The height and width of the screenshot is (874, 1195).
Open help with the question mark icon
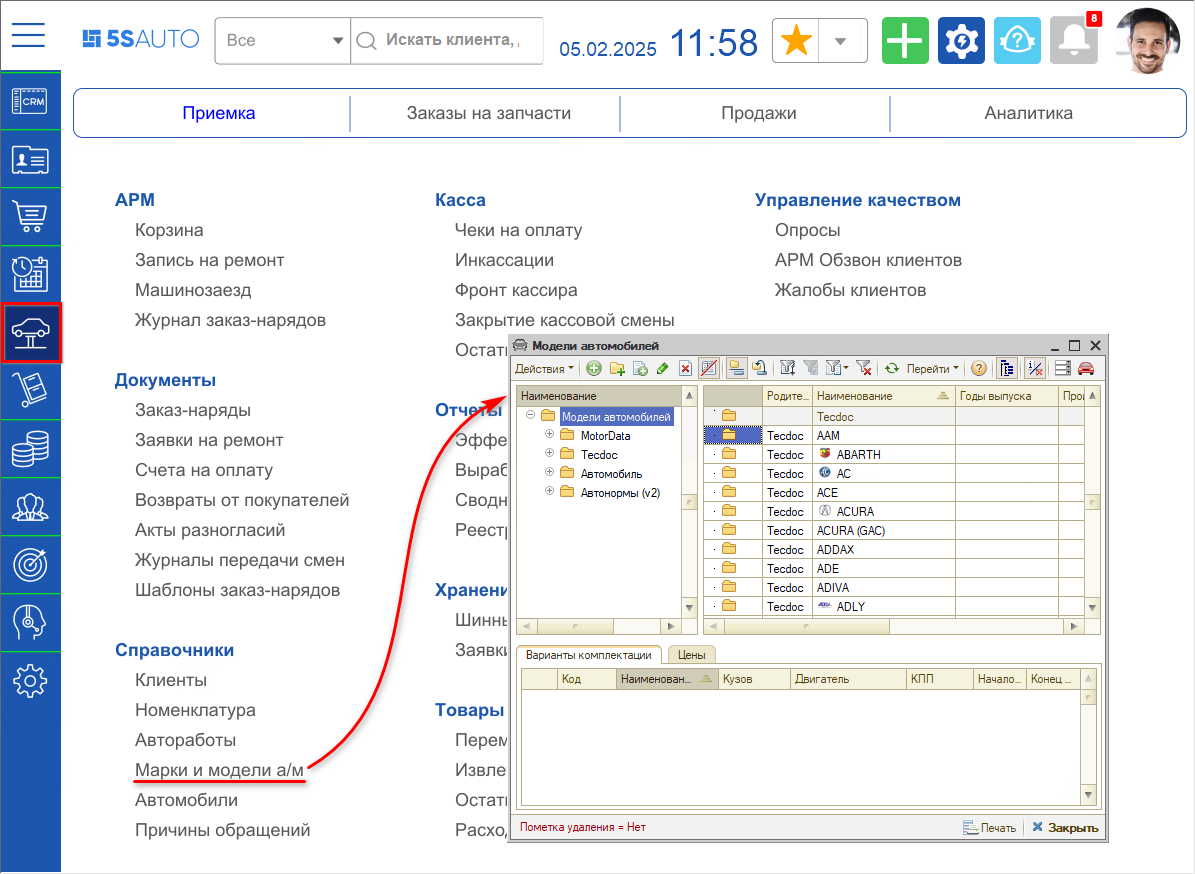[x=977, y=368]
